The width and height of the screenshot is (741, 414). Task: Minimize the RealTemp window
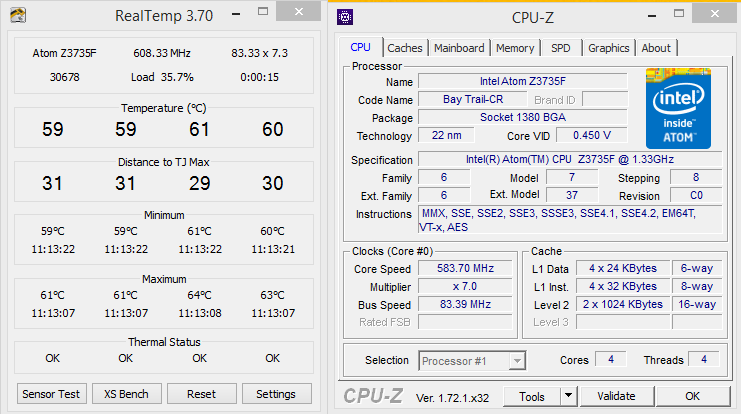coord(236,14)
